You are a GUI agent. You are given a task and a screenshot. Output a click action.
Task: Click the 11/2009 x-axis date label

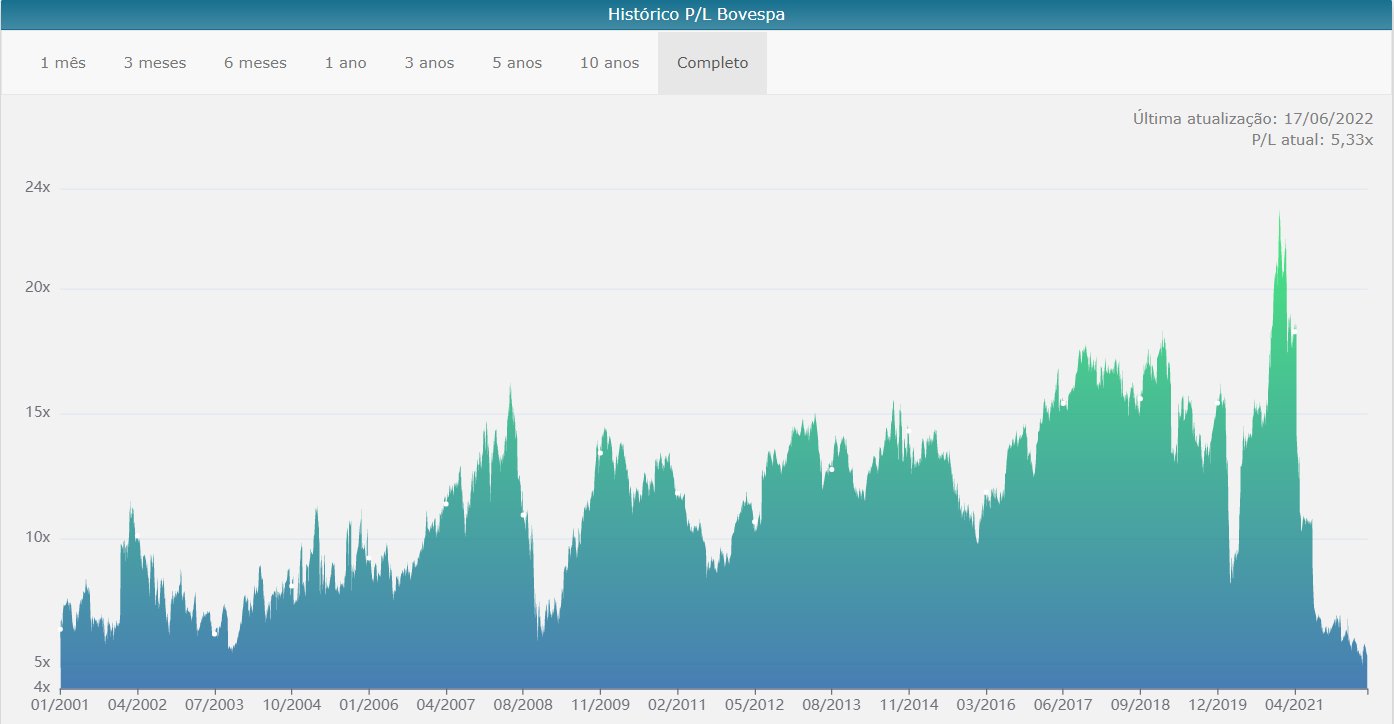coord(600,705)
